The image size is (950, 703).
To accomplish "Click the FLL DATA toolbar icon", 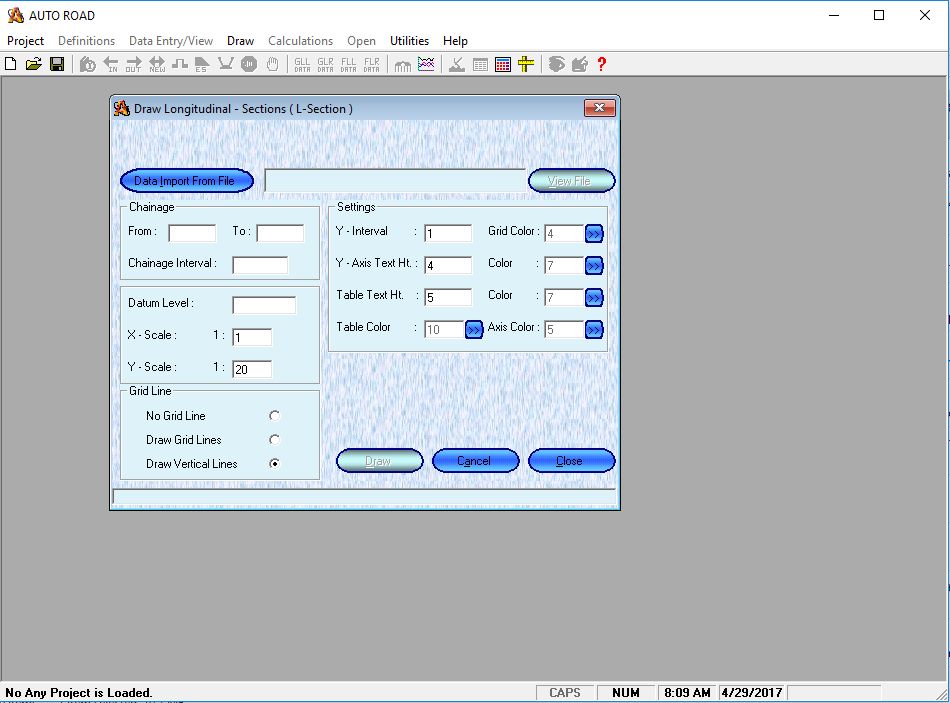I will point(348,64).
